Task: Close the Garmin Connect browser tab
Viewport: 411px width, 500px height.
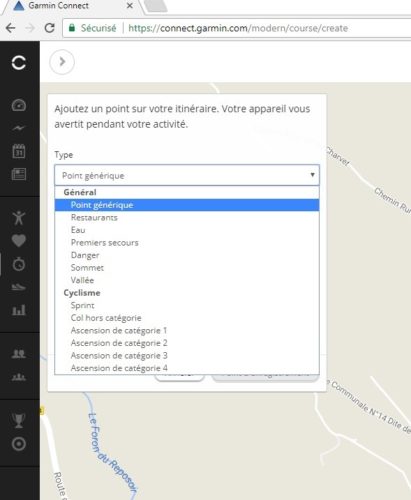Action: point(130,6)
